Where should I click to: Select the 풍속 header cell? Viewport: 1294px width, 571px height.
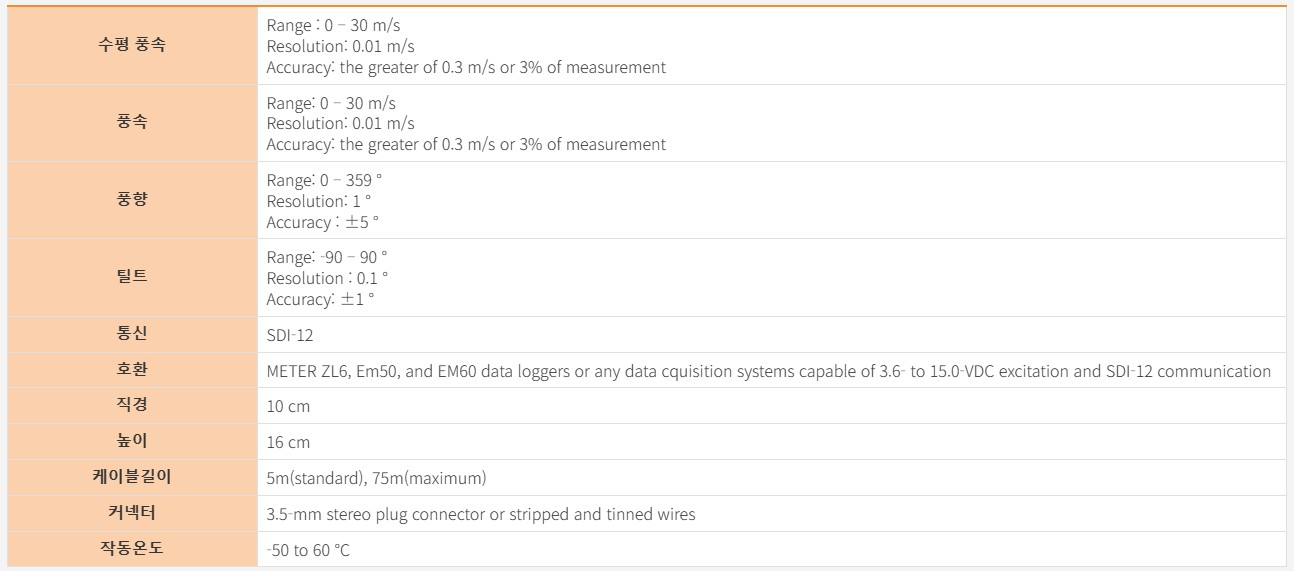point(132,123)
